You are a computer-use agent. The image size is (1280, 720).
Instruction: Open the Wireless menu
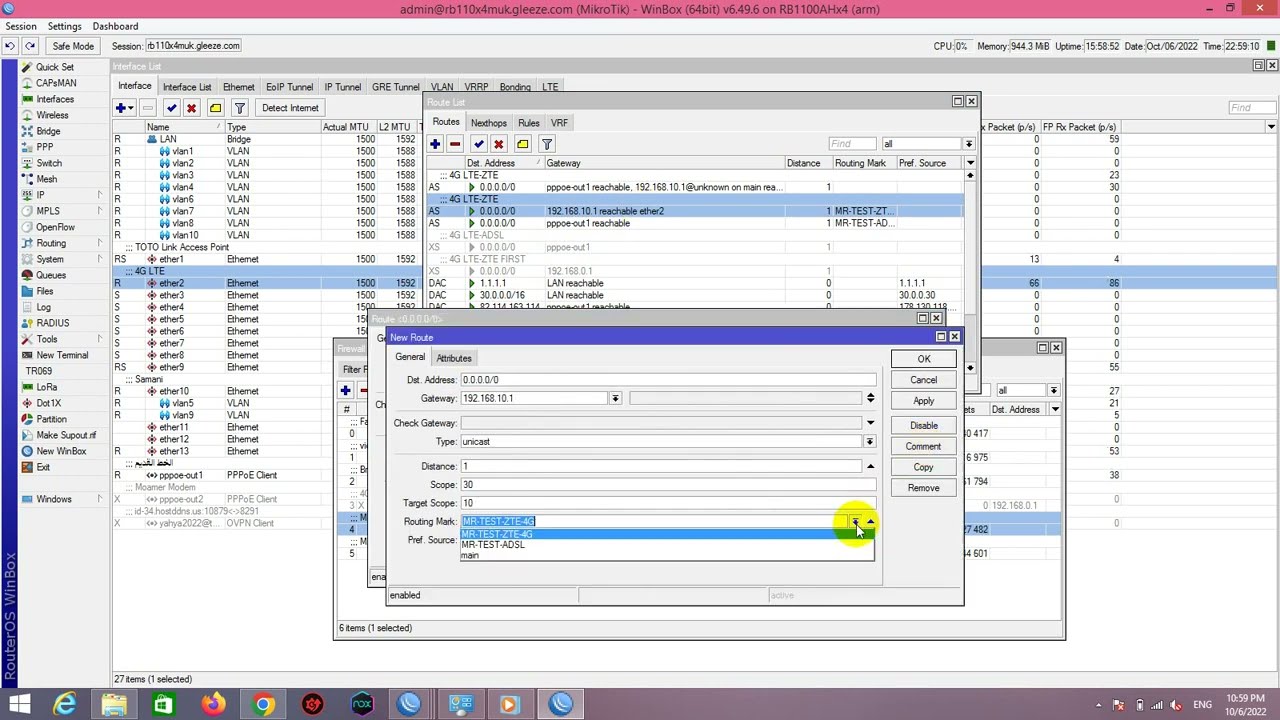pos(52,115)
